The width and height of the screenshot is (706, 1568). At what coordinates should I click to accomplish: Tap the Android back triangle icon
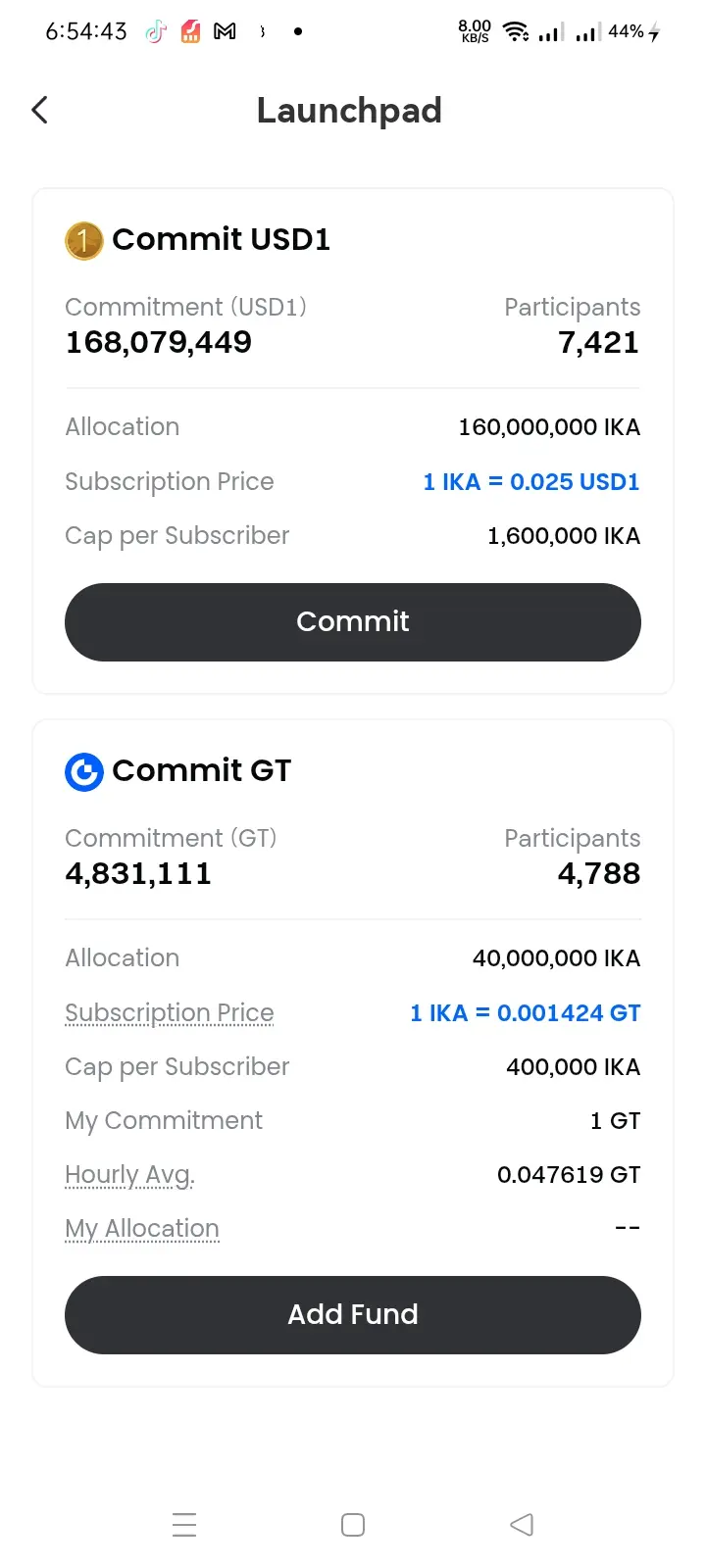pos(522,1525)
